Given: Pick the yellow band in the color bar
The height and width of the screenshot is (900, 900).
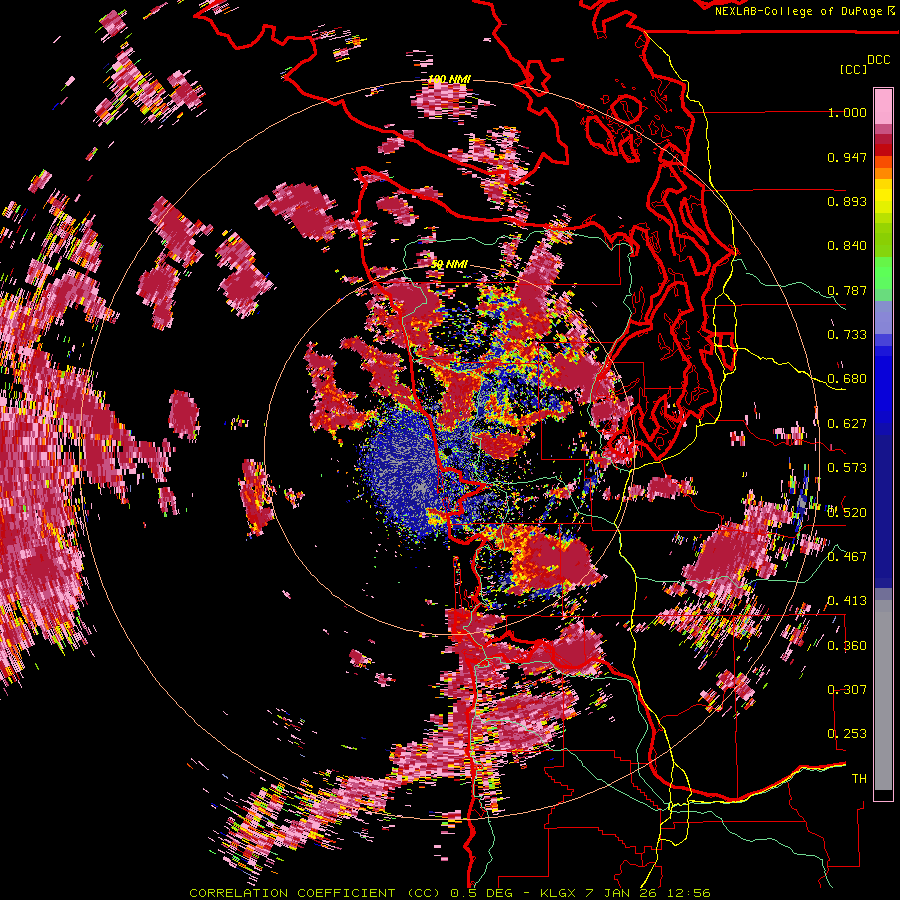Looking at the screenshot, I should pos(883,196).
